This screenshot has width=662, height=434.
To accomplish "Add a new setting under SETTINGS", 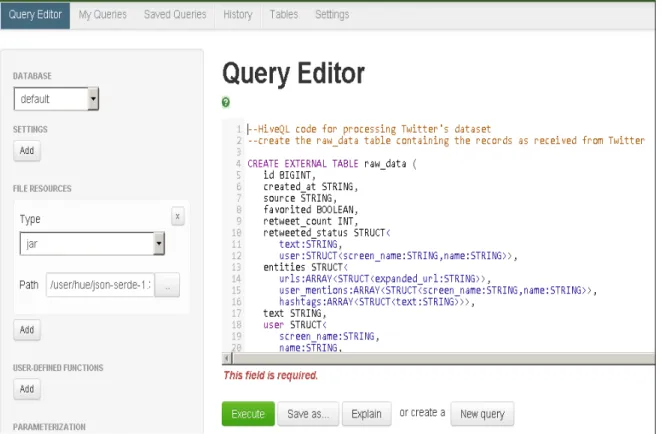I will (x=27, y=151).
